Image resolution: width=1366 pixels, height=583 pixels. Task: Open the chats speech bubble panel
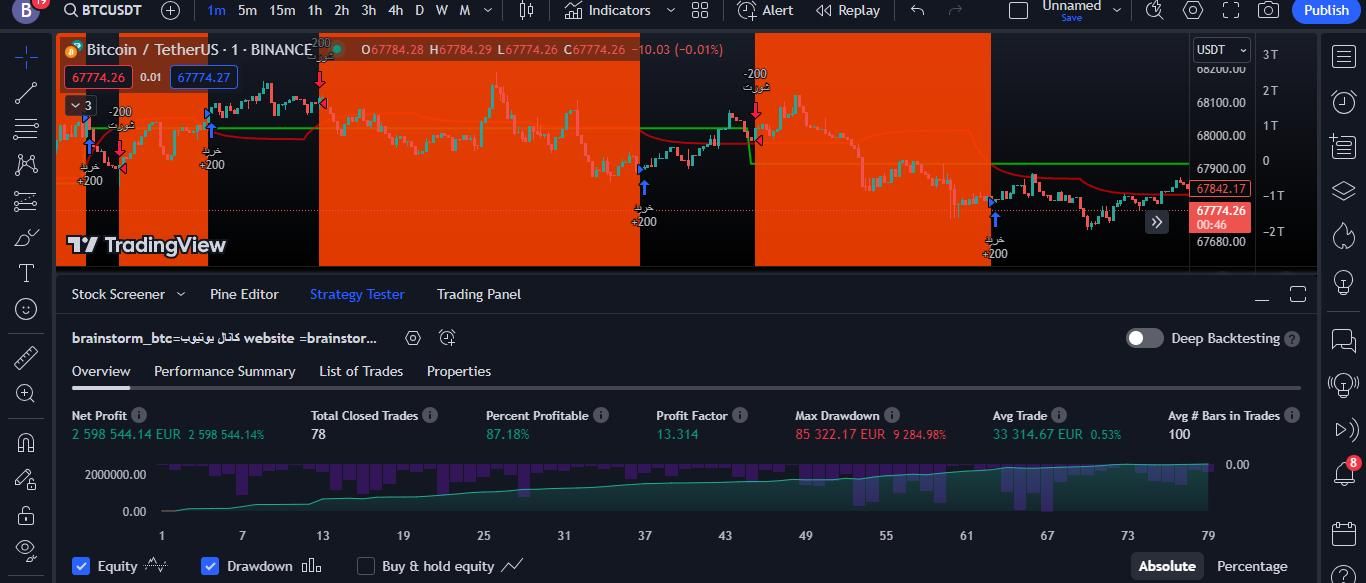1343,340
